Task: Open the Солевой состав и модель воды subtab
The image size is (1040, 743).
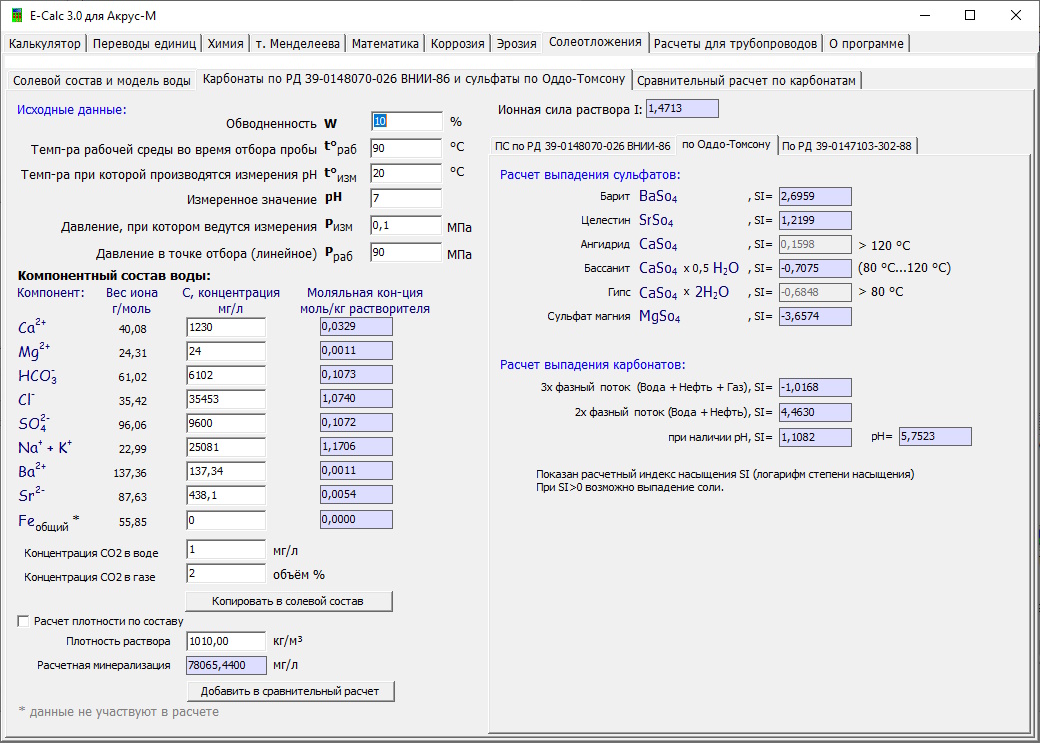Action: point(101,81)
